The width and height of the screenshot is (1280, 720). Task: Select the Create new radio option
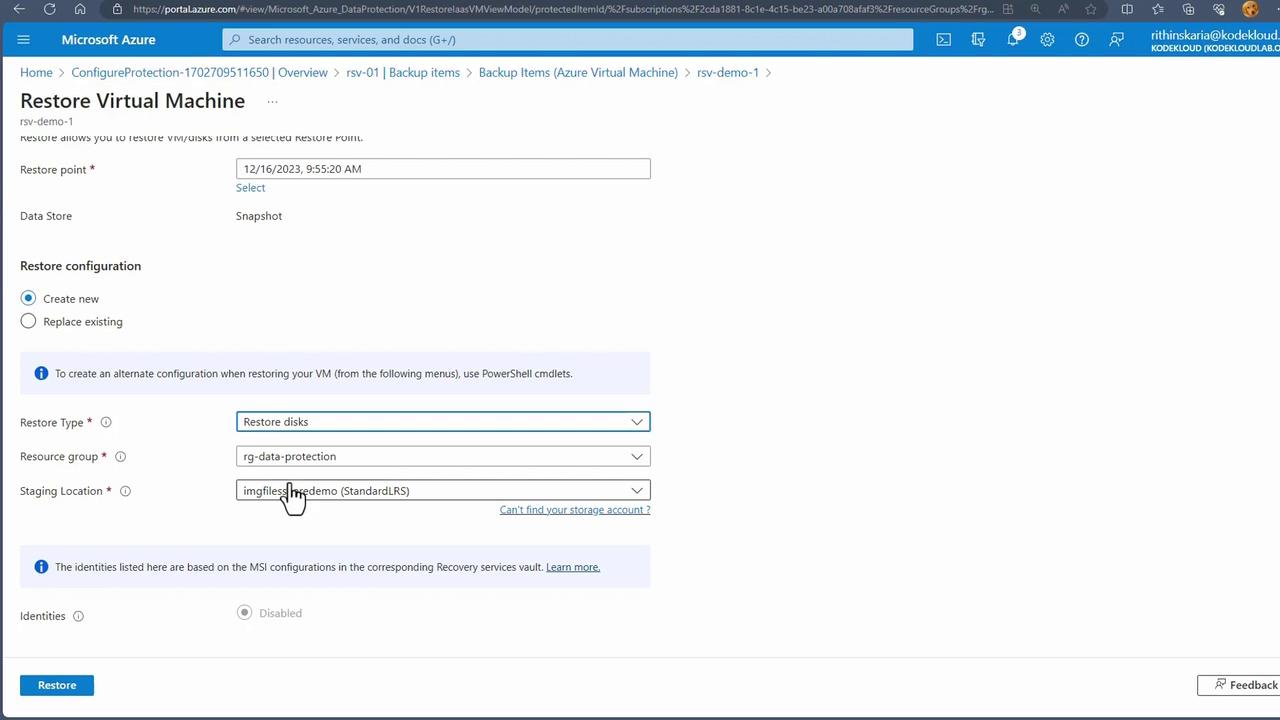point(28,298)
